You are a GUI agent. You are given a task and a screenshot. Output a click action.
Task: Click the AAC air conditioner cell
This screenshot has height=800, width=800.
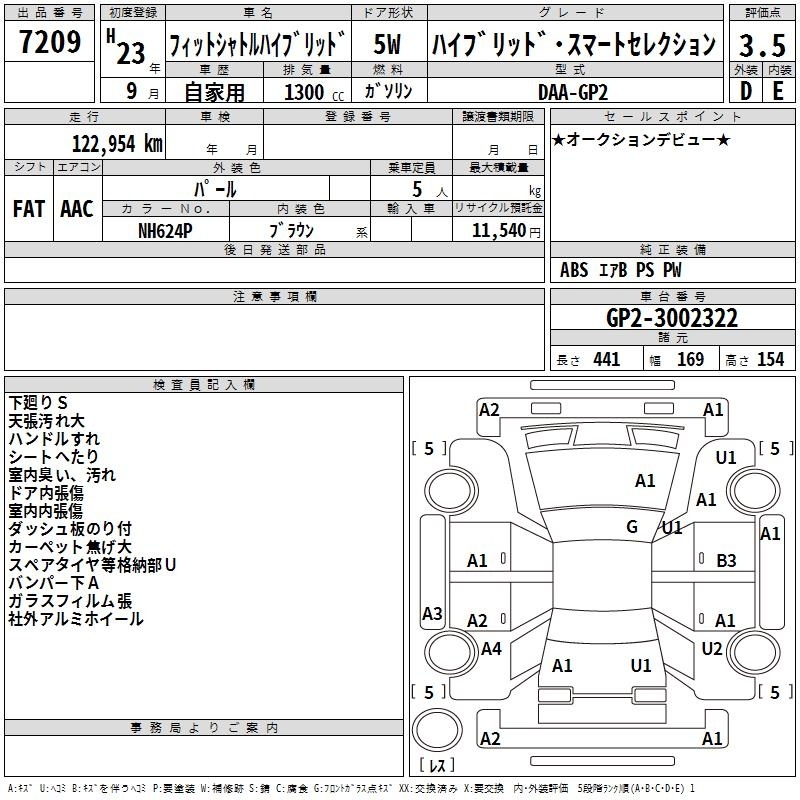pos(76,209)
